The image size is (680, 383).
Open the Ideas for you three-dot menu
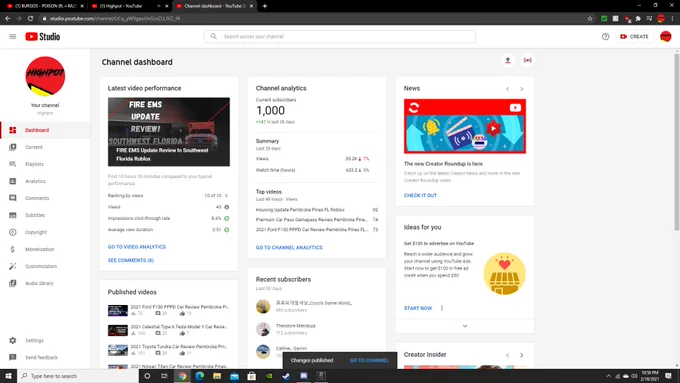click(x=442, y=308)
